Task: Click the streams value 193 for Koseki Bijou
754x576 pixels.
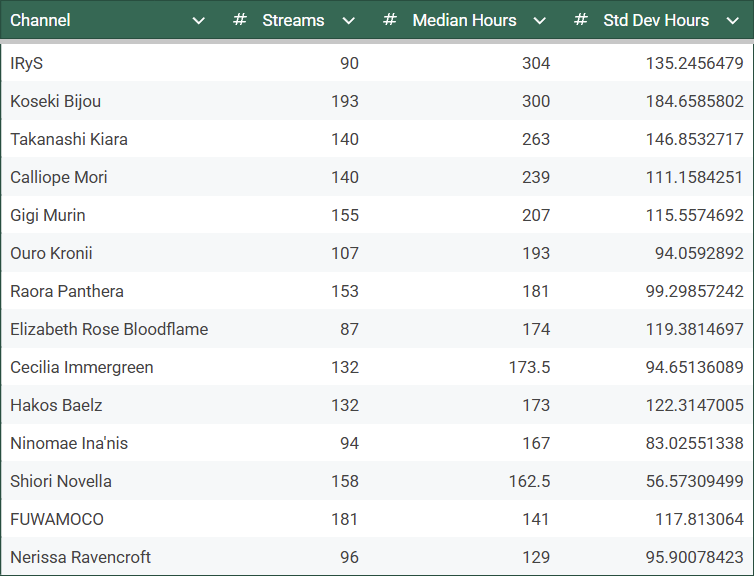Action: pos(345,101)
